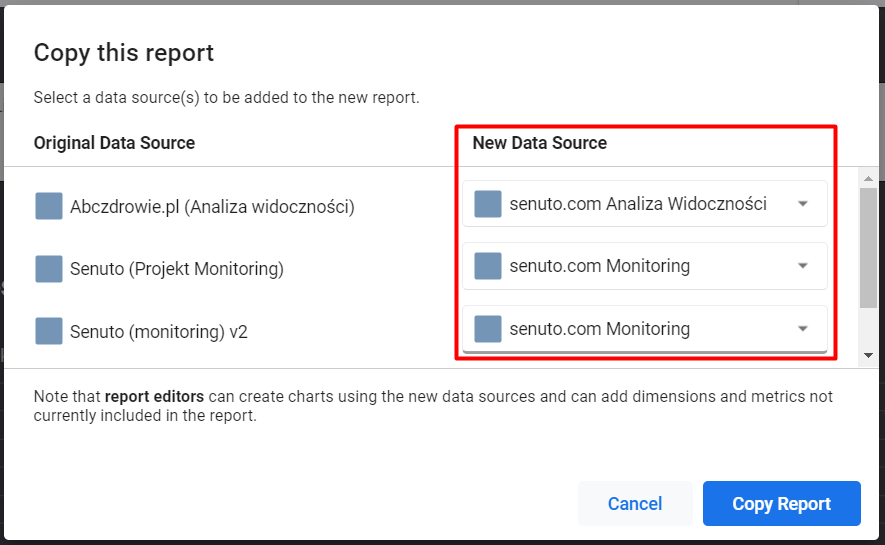Expand the senuto.com Analiza Widoczności dropdown arrow
This screenshot has height=545, width=885.
pos(803,204)
